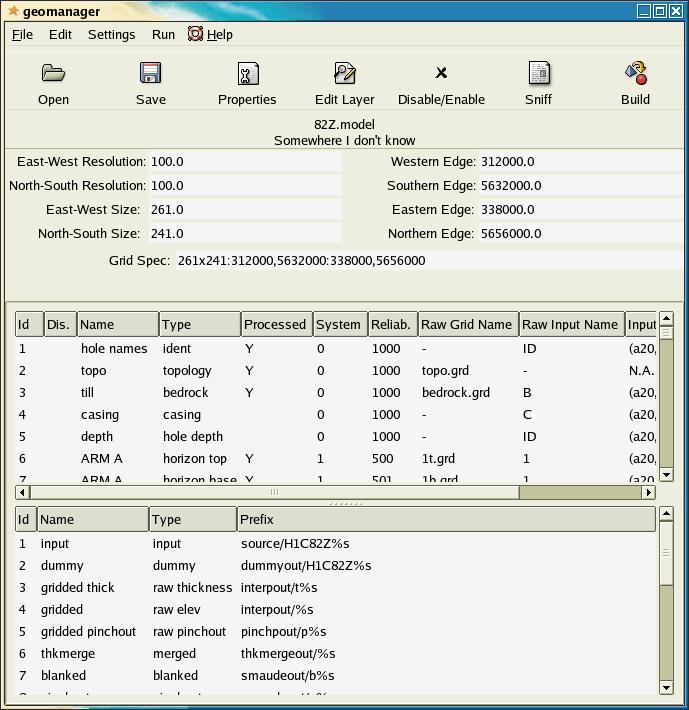Click the Disable/Enable X icon

click(x=441, y=73)
